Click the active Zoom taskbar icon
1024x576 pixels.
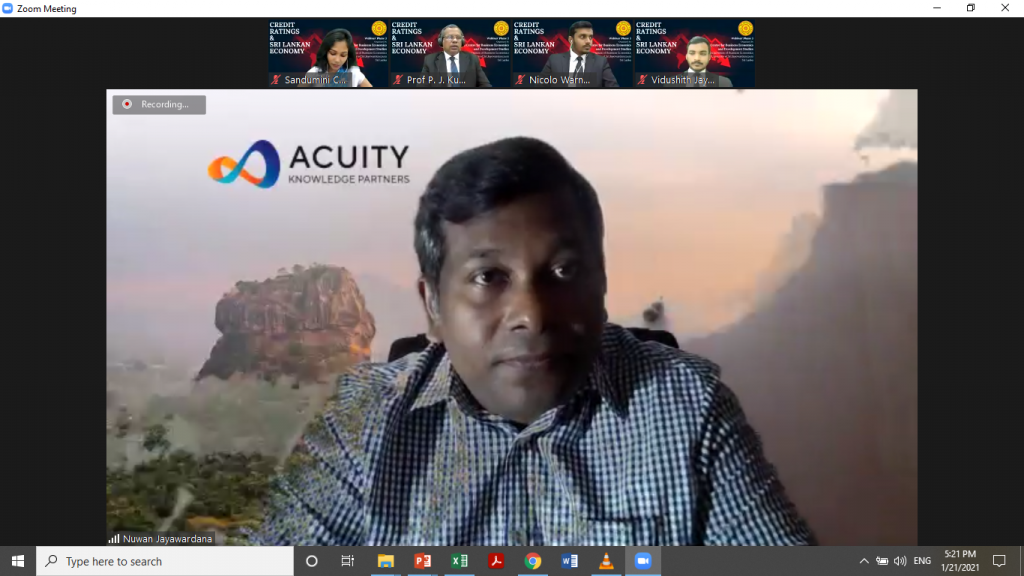[643, 561]
